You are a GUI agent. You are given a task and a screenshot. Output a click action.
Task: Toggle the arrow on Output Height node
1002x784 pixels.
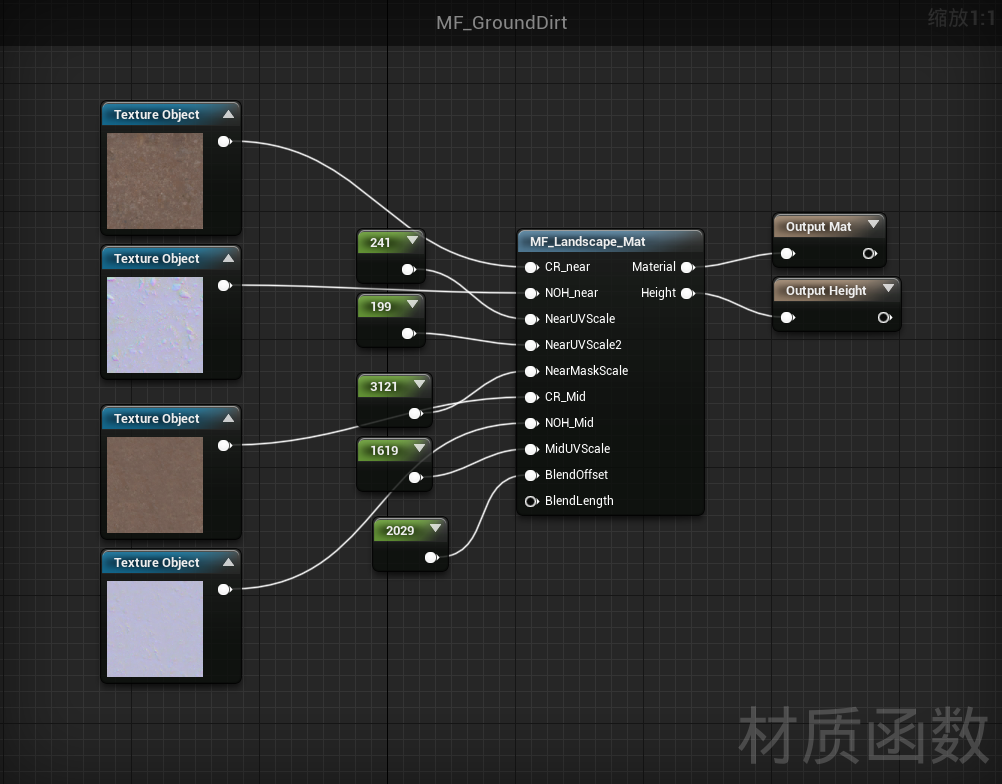click(x=886, y=290)
